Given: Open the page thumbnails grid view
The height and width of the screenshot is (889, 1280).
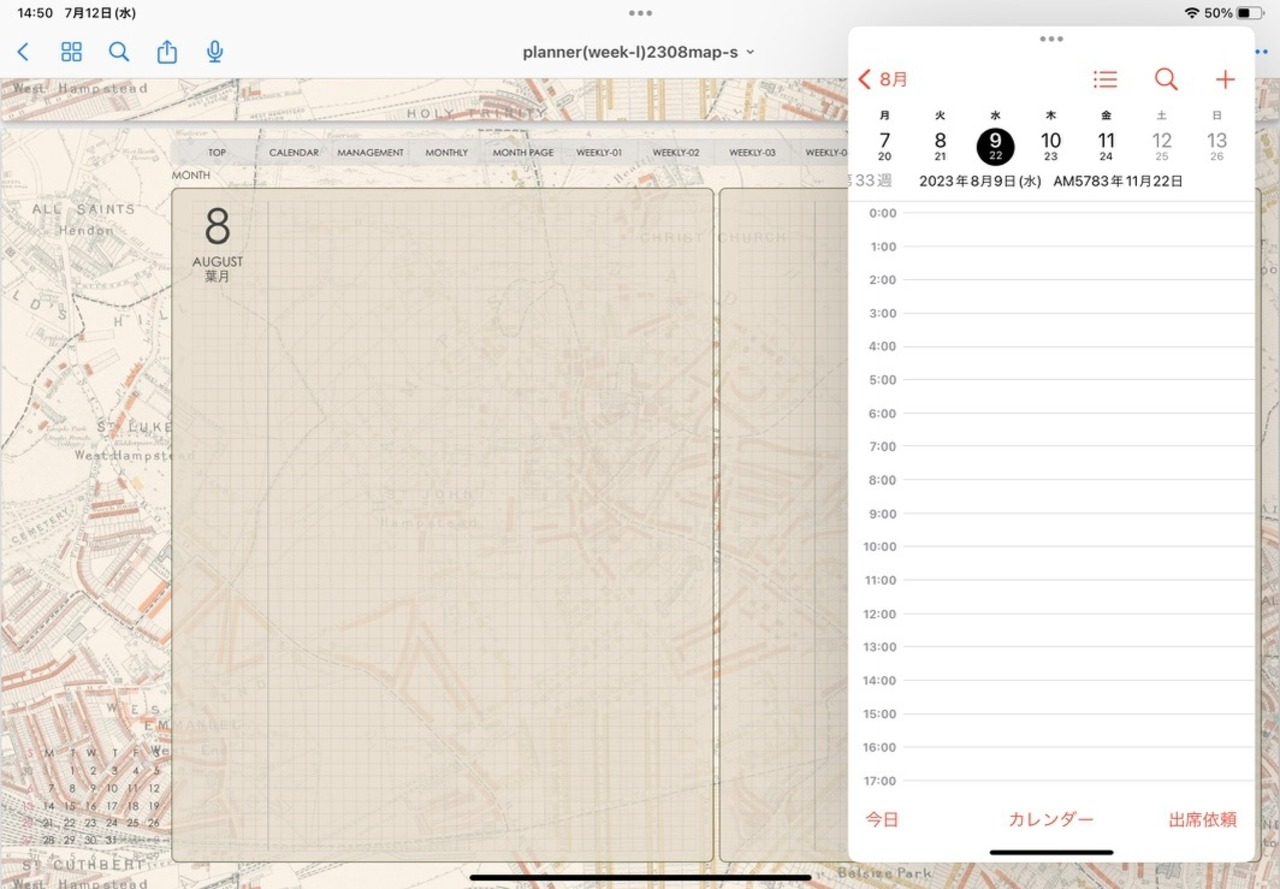Looking at the screenshot, I should tap(71, 52).
